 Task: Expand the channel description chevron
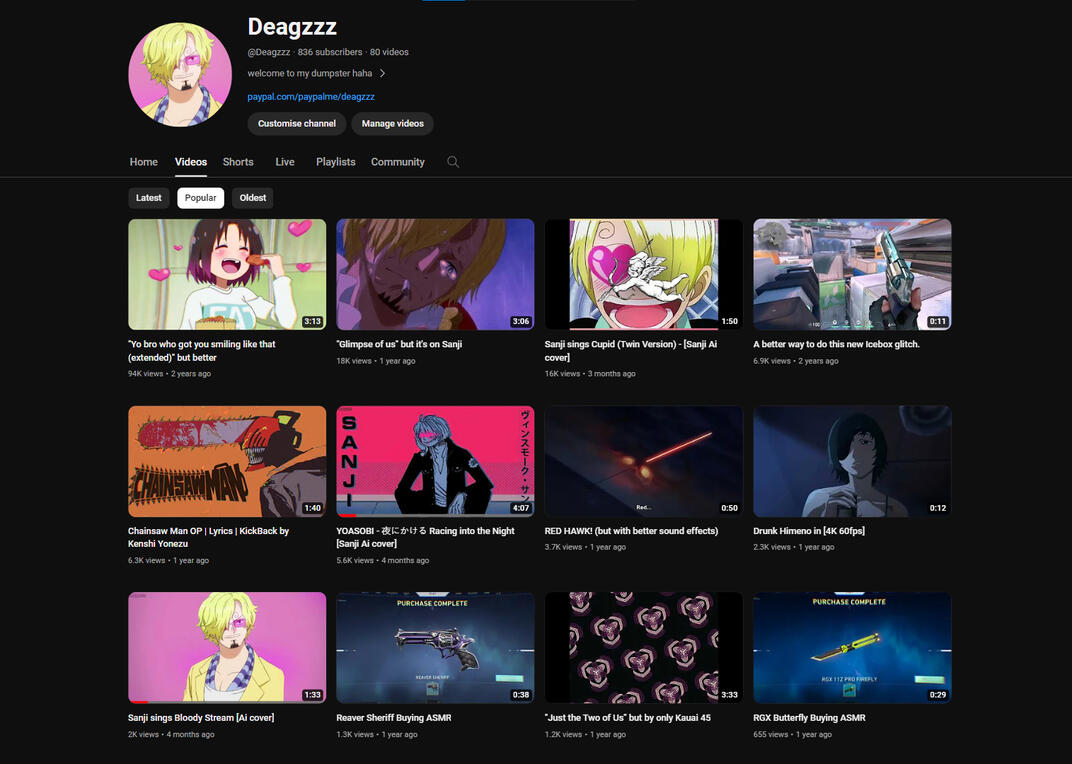(x=382, y=73)
